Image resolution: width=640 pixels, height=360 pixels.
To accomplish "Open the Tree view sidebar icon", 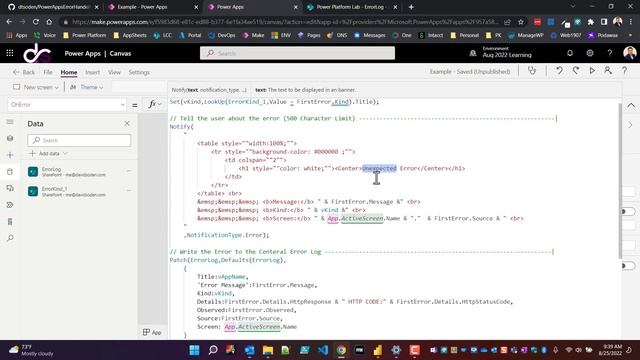I will pos(10,138).
